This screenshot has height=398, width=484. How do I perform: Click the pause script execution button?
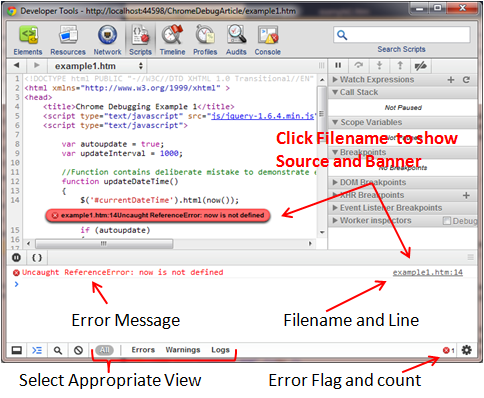tap(338, 65)
